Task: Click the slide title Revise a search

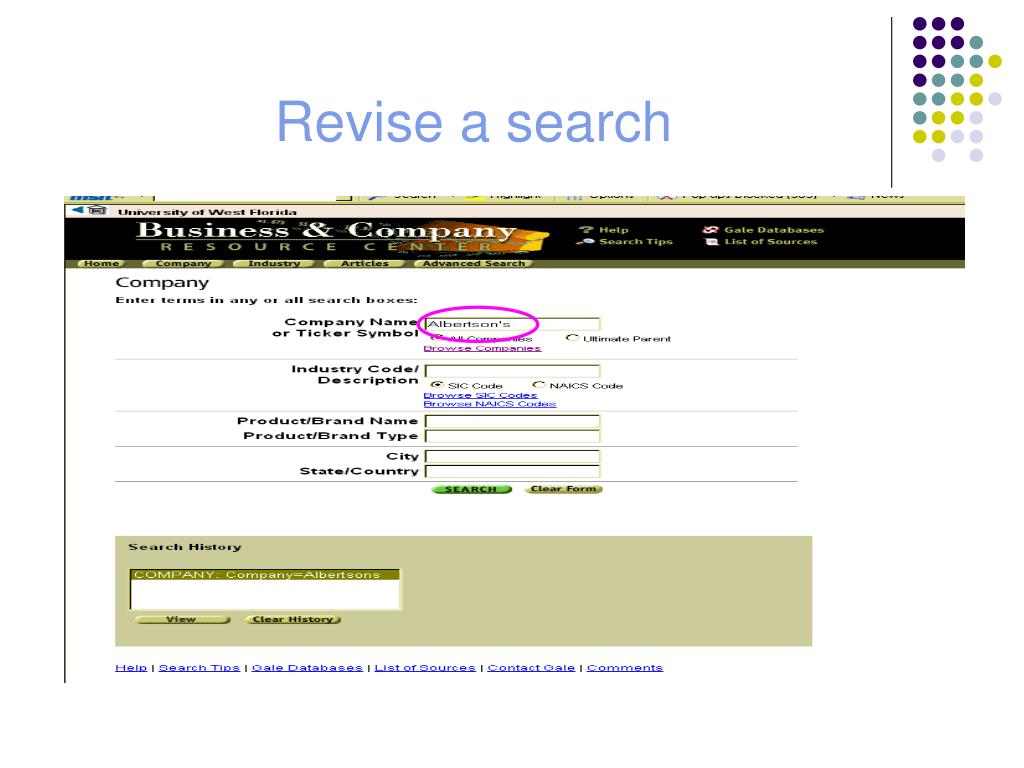Action: 473,121
